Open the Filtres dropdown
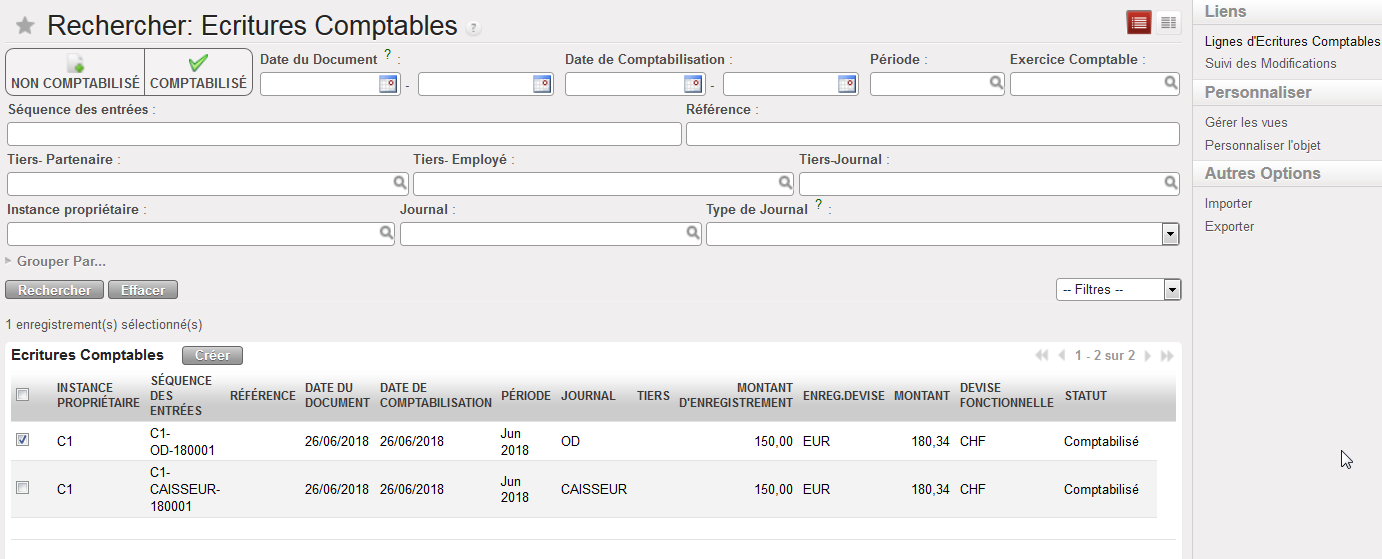The height and width of the screenshot is (559, 1382). pos(1172,290)
